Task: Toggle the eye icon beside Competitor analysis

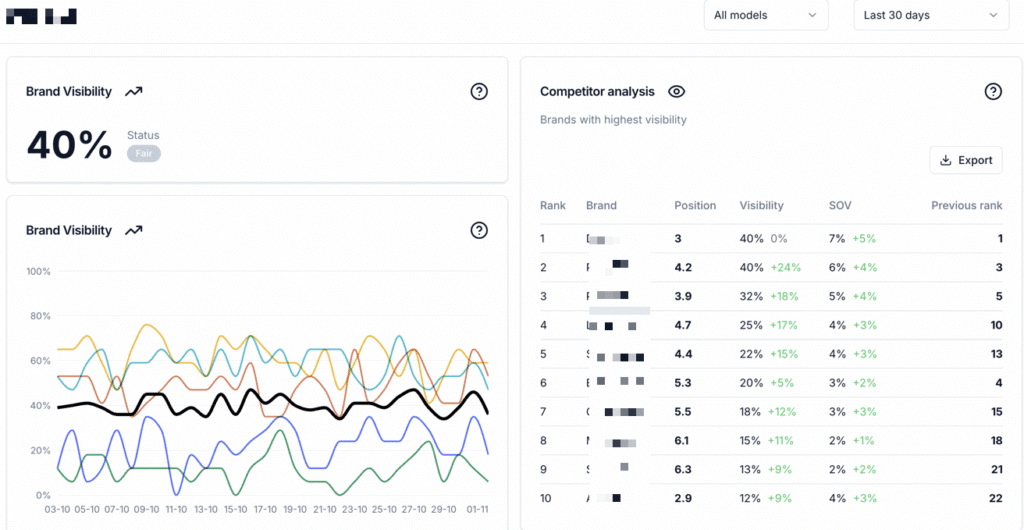Action: click(x=677, y=92)
